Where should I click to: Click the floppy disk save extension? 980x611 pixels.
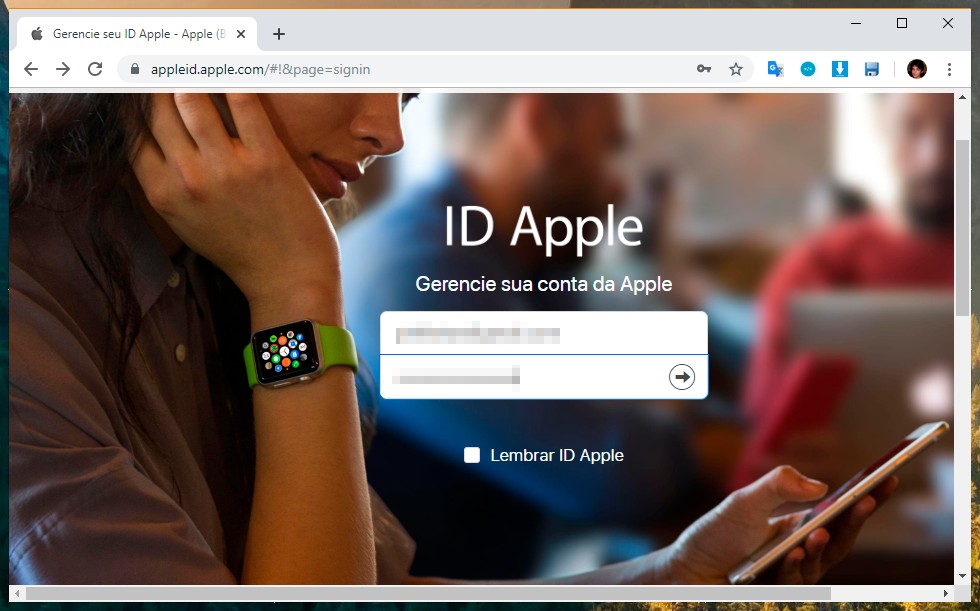coord(872,69)
